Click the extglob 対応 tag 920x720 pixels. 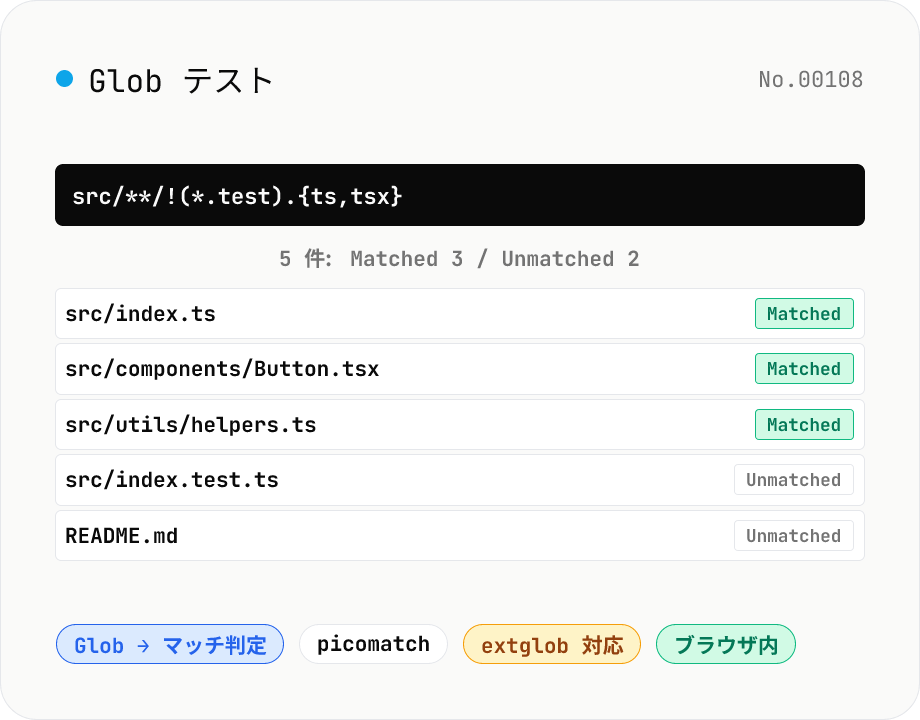pyautogui.click(x=552, y=644)
